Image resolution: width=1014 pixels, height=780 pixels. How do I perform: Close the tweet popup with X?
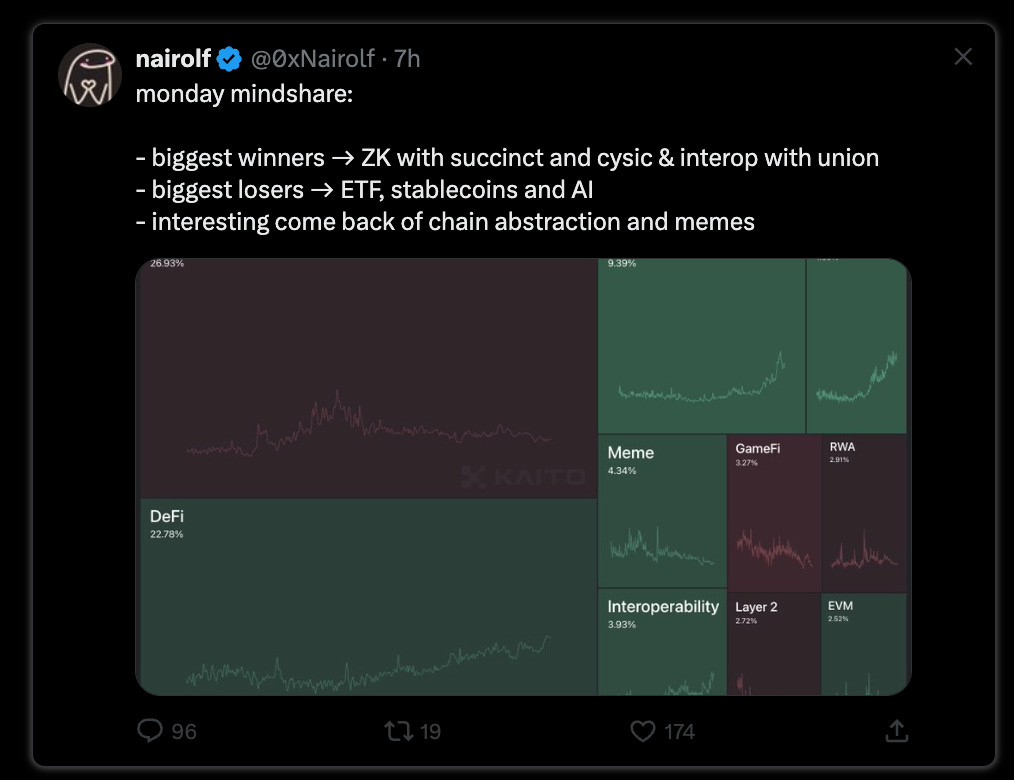click(x=963, y=57)
